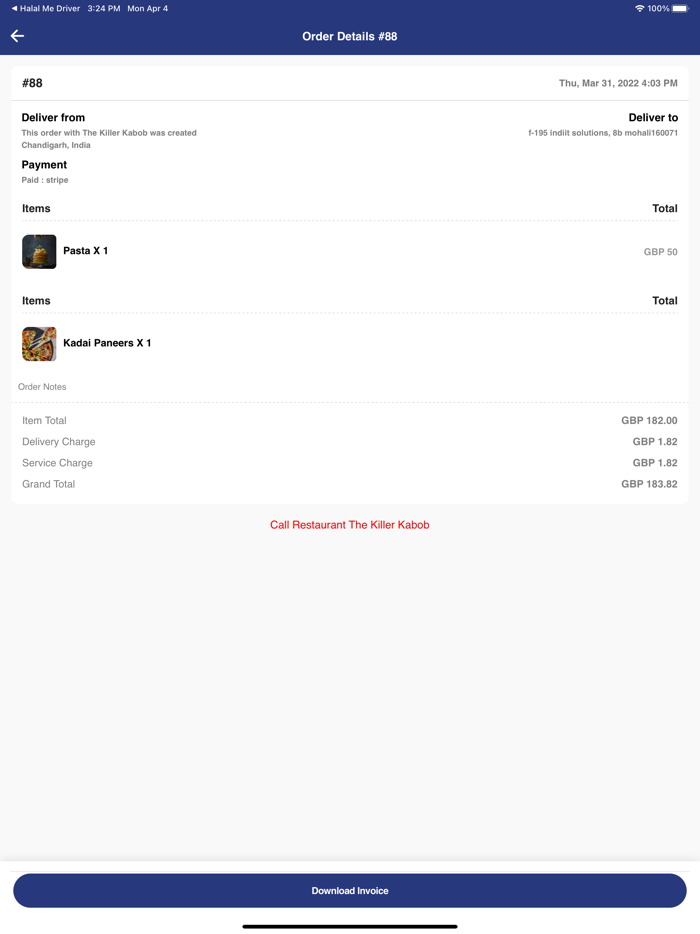700x934 pixels.
Task: Tap the Paid : stripe payment text
Action: point(45,180)
